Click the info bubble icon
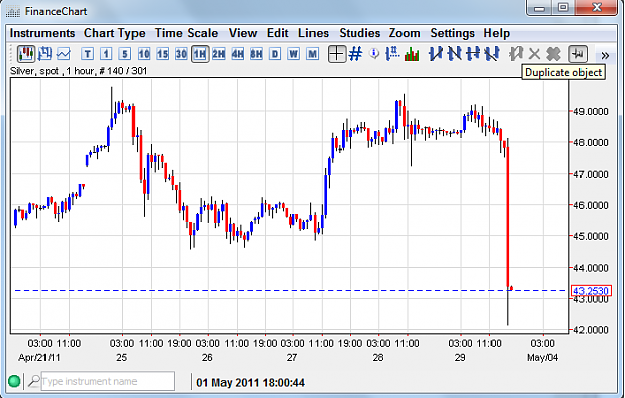This screenshot has width=625, height=398. (x=374, y=53)
